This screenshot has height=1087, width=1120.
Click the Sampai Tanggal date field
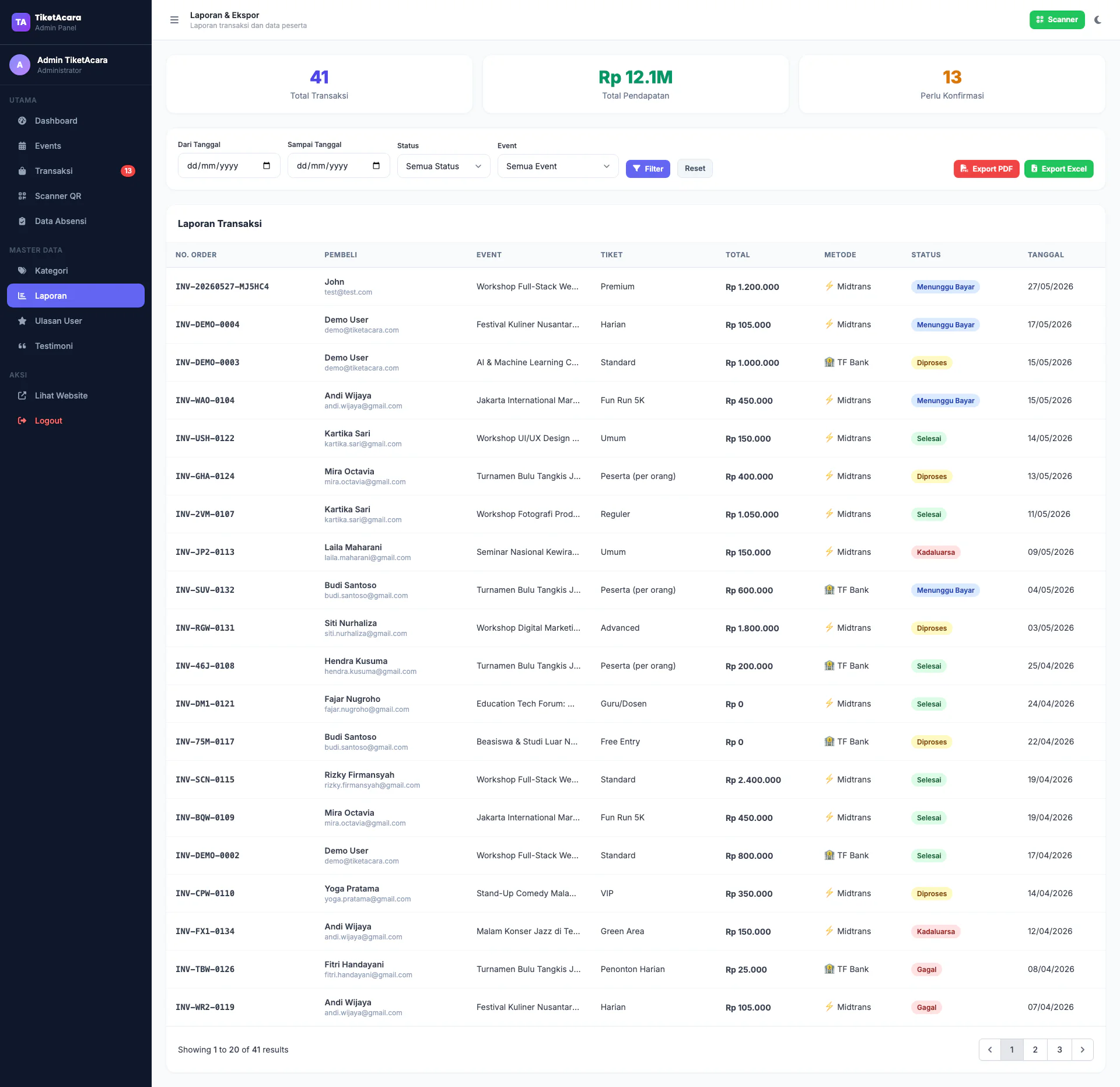click(338, 166)
